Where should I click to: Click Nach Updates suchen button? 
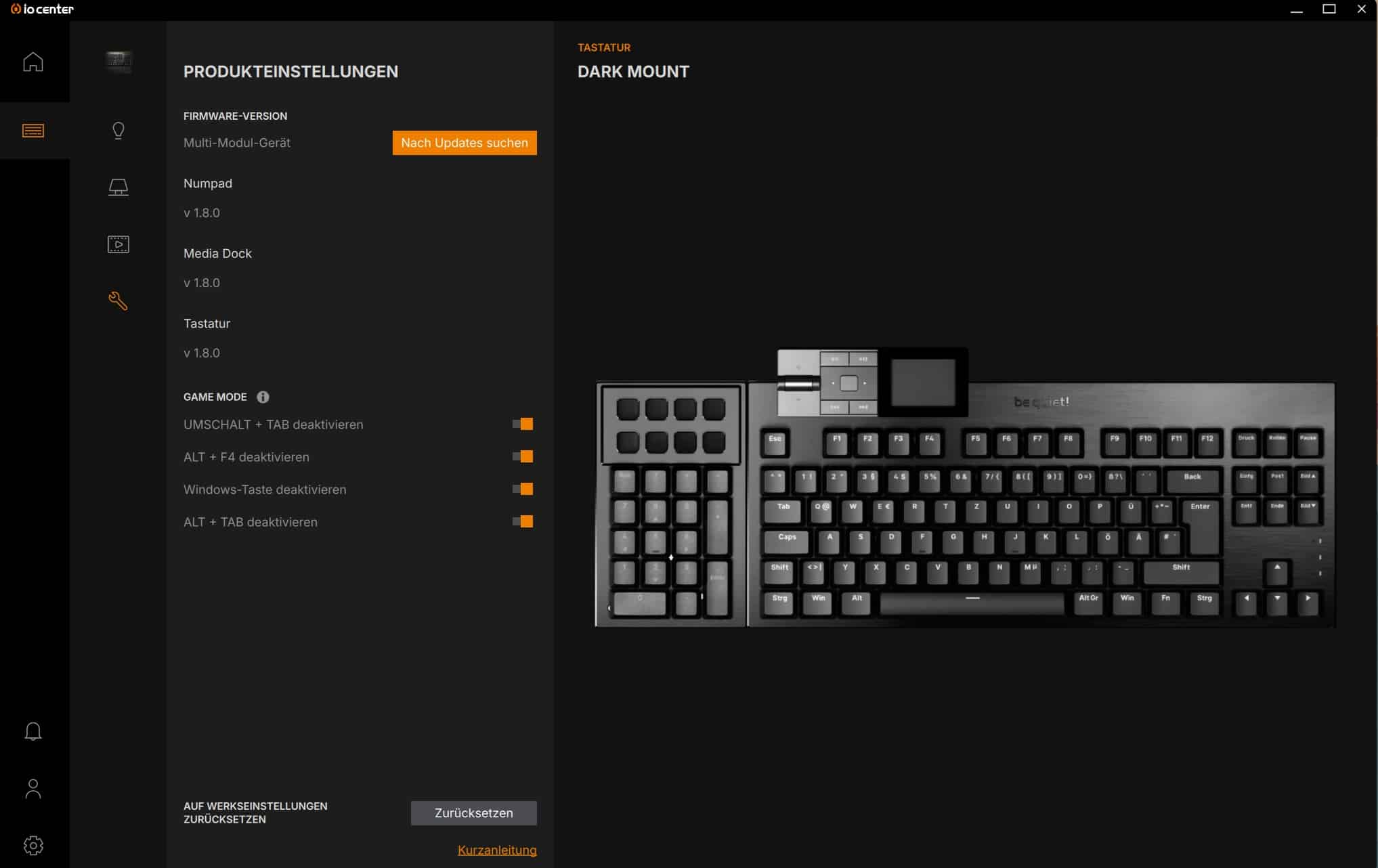click(x=465, y=143)
